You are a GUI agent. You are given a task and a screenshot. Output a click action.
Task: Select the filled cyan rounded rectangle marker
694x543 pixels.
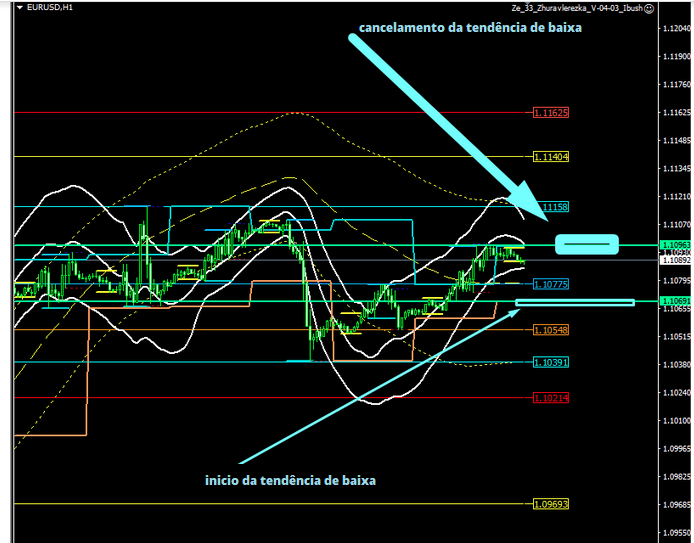point(587,244)
